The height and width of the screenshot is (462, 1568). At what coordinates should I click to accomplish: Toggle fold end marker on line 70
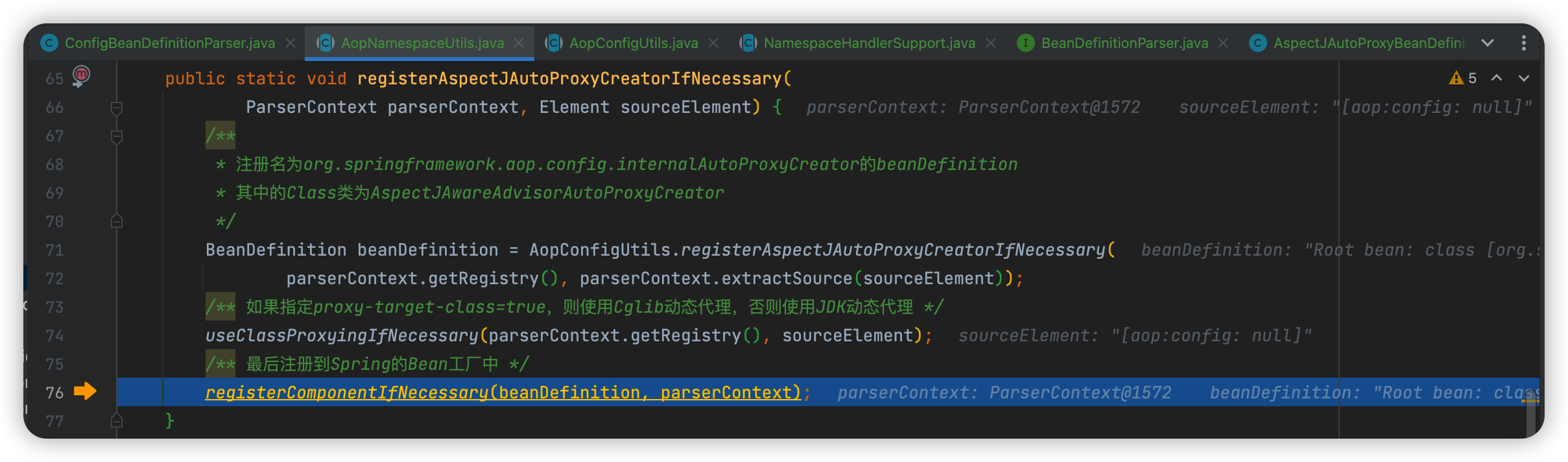117,221
